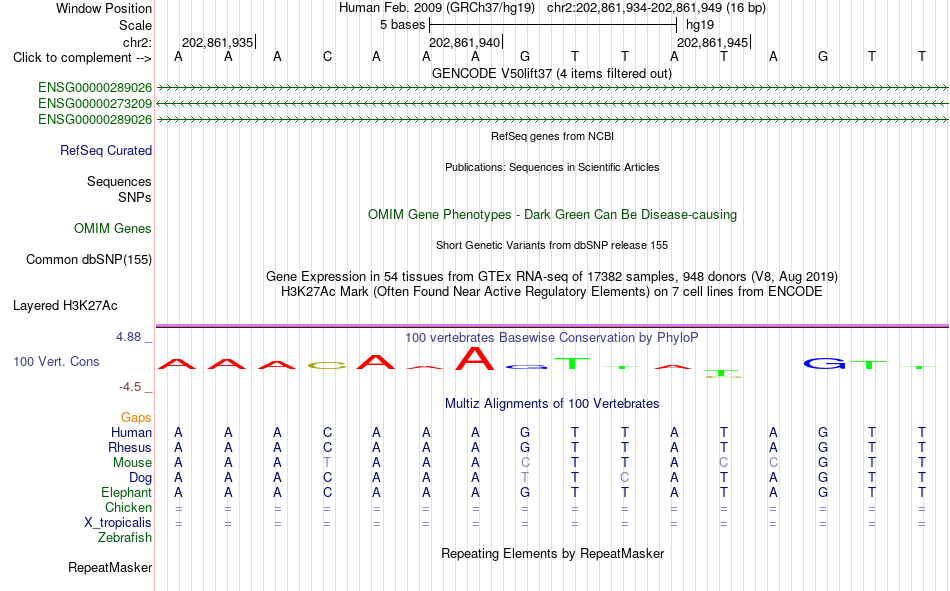Click the Layered H3K27Ac label
Image resolution: width=950 pixels, height=591 pixels.
click(65, 306)
